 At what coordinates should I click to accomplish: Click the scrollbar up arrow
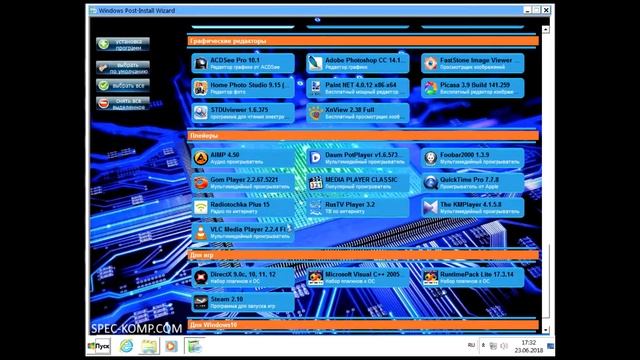546,29
